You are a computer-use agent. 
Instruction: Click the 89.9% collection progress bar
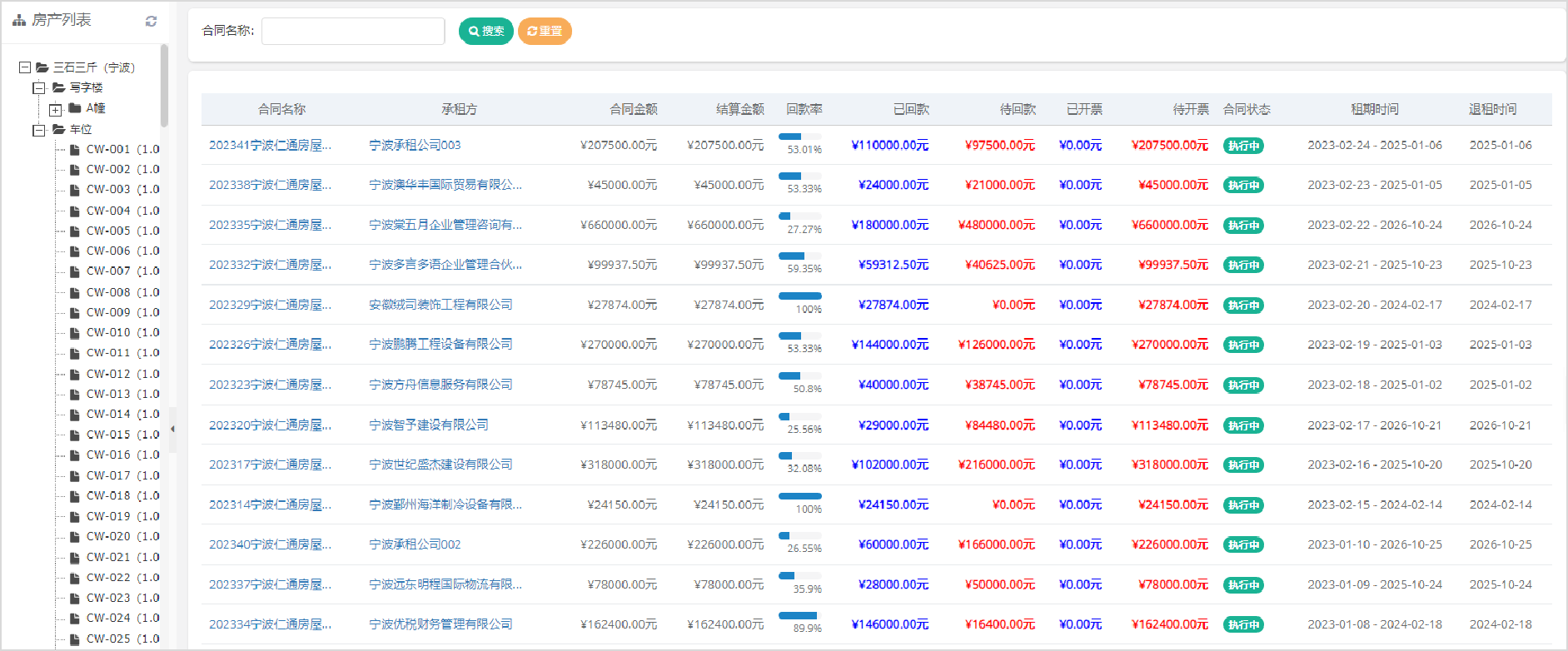799,616
